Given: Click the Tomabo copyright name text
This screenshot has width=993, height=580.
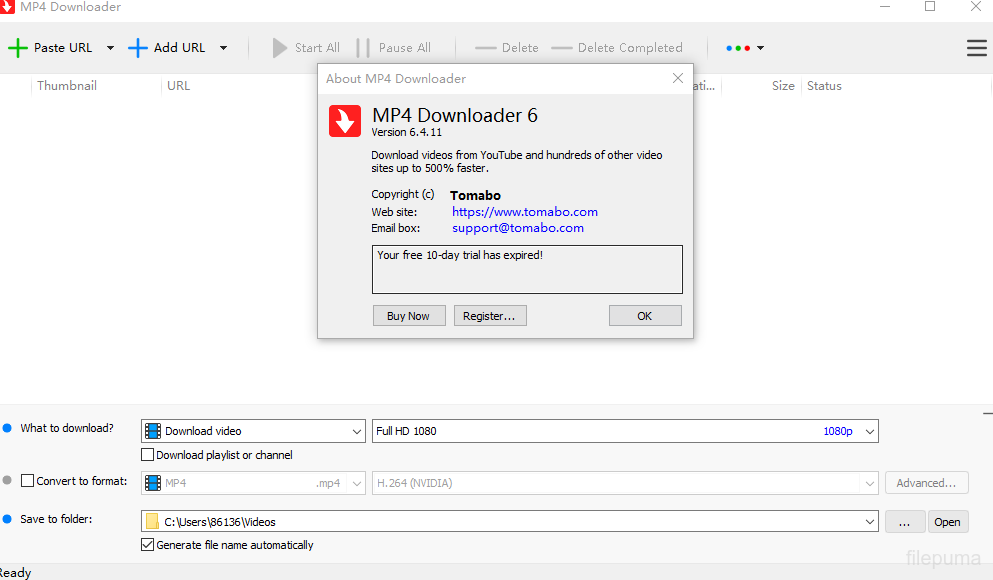Looking at the screenshot, I should click(476, 196).
